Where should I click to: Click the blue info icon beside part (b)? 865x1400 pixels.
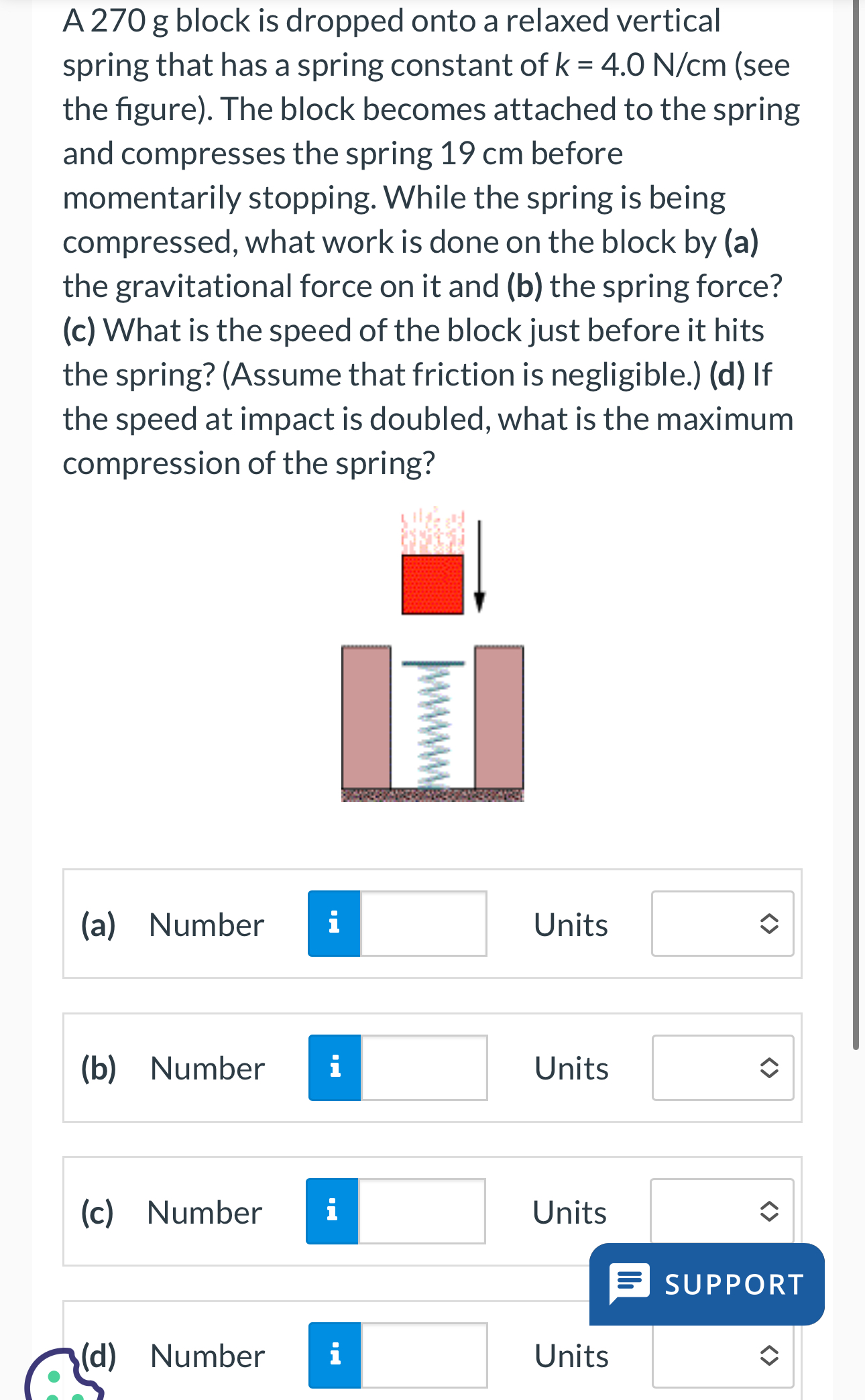[x=333, y=1067]
